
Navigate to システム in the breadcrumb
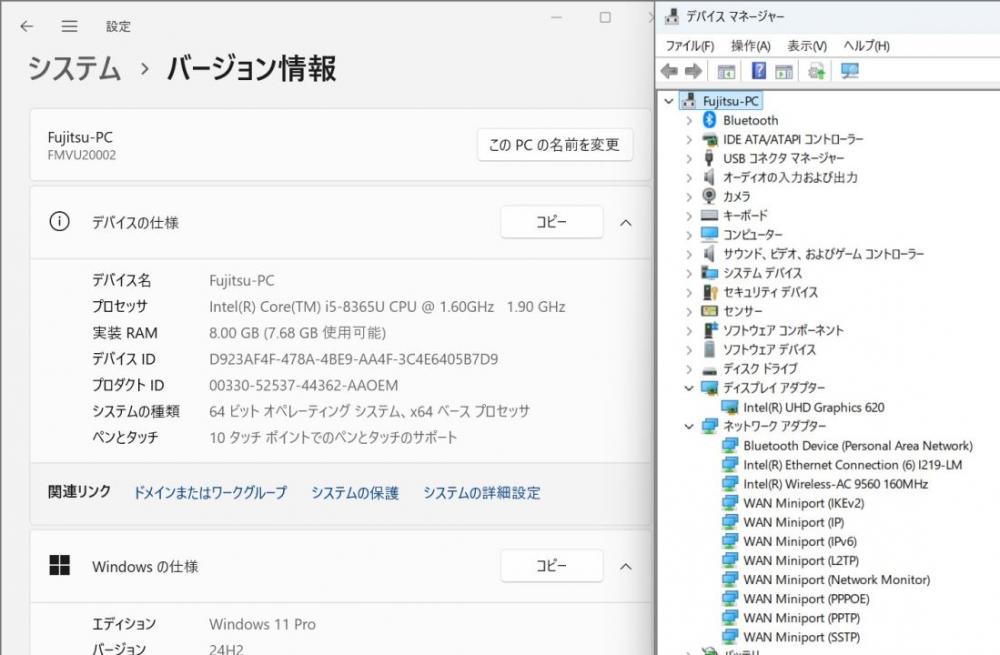(x=74, y=68)
